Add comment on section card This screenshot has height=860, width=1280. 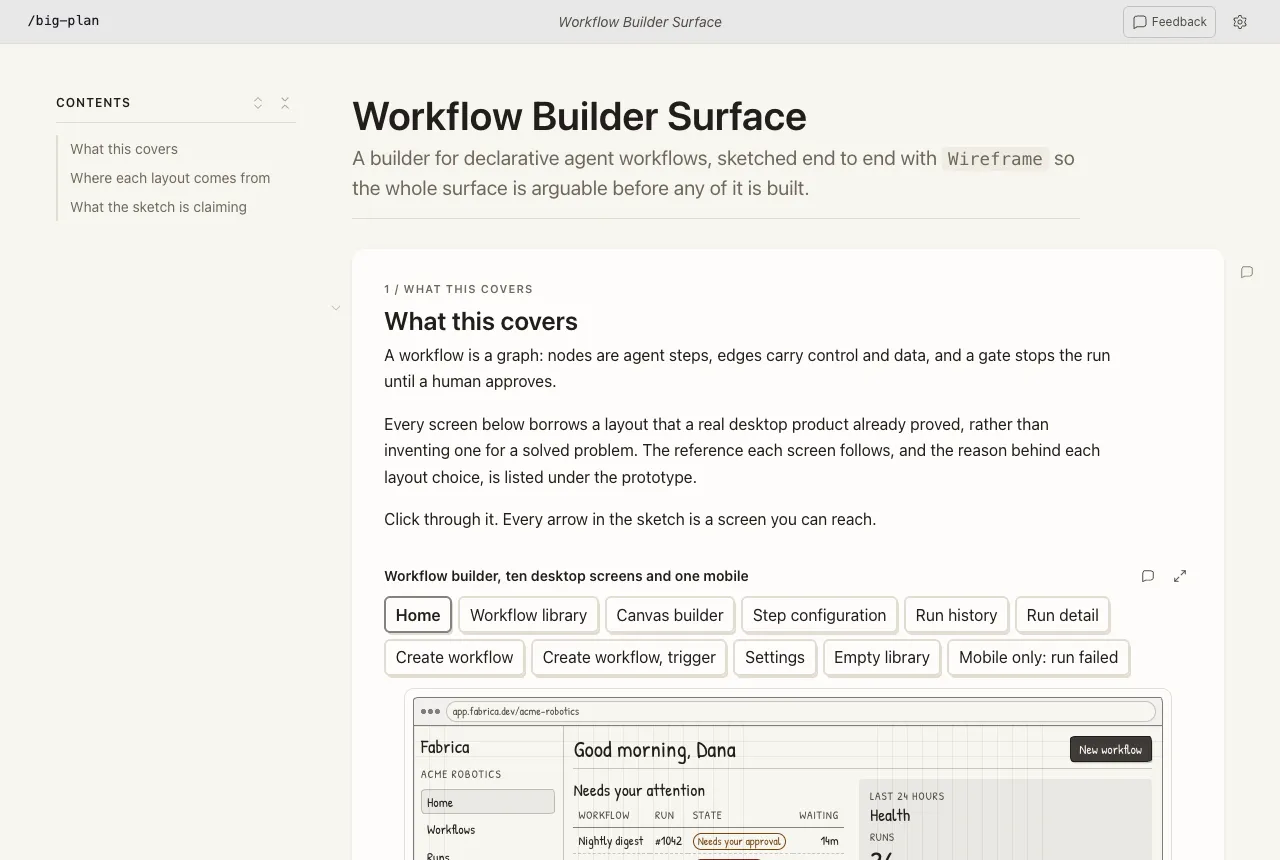pos(1247,272)
